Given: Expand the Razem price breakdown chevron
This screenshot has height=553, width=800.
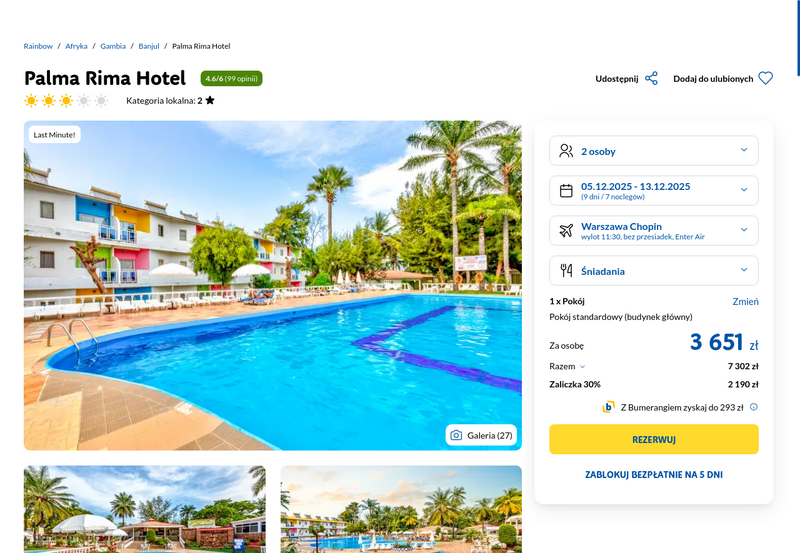Looking at the screenshot, I should pyautogui.click(x=583, y=367).
